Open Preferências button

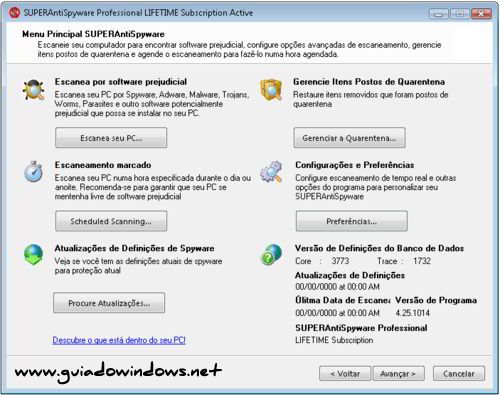352,221
